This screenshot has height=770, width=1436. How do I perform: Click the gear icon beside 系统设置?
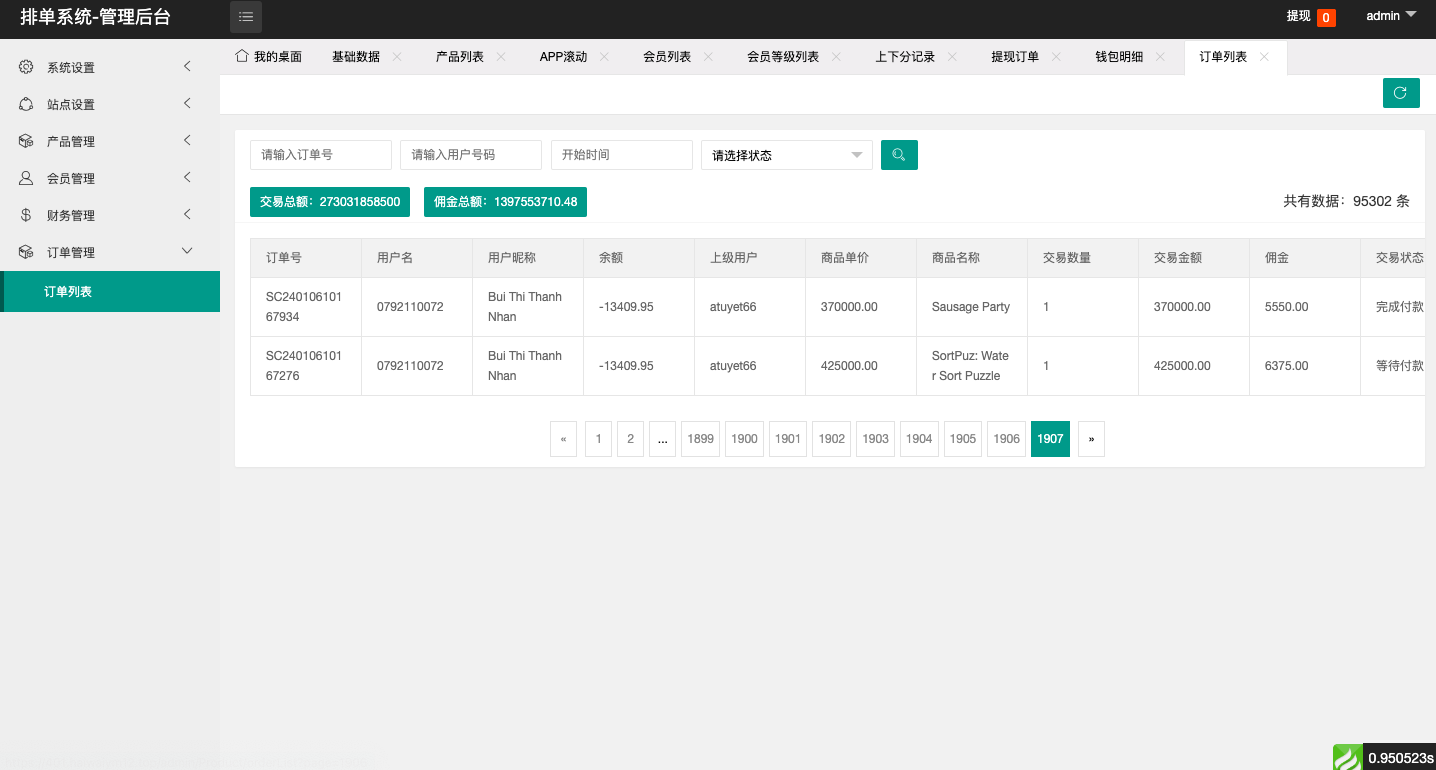click(x=26, y=67)
